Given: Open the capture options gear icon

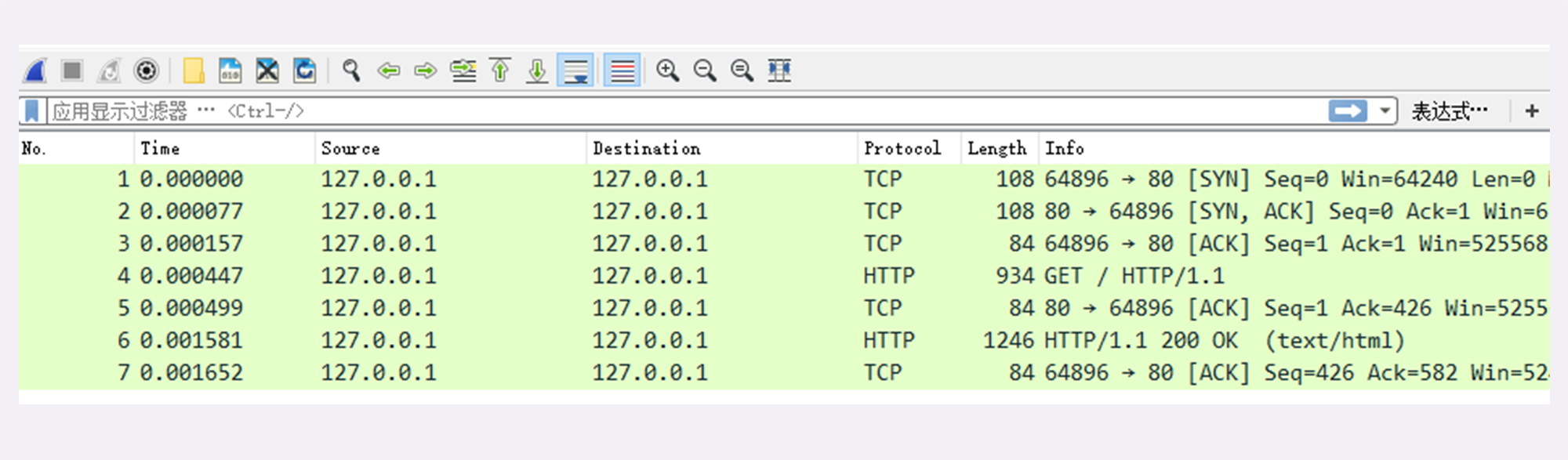Looking at the screenshot, I should click(x=146, y=71).
